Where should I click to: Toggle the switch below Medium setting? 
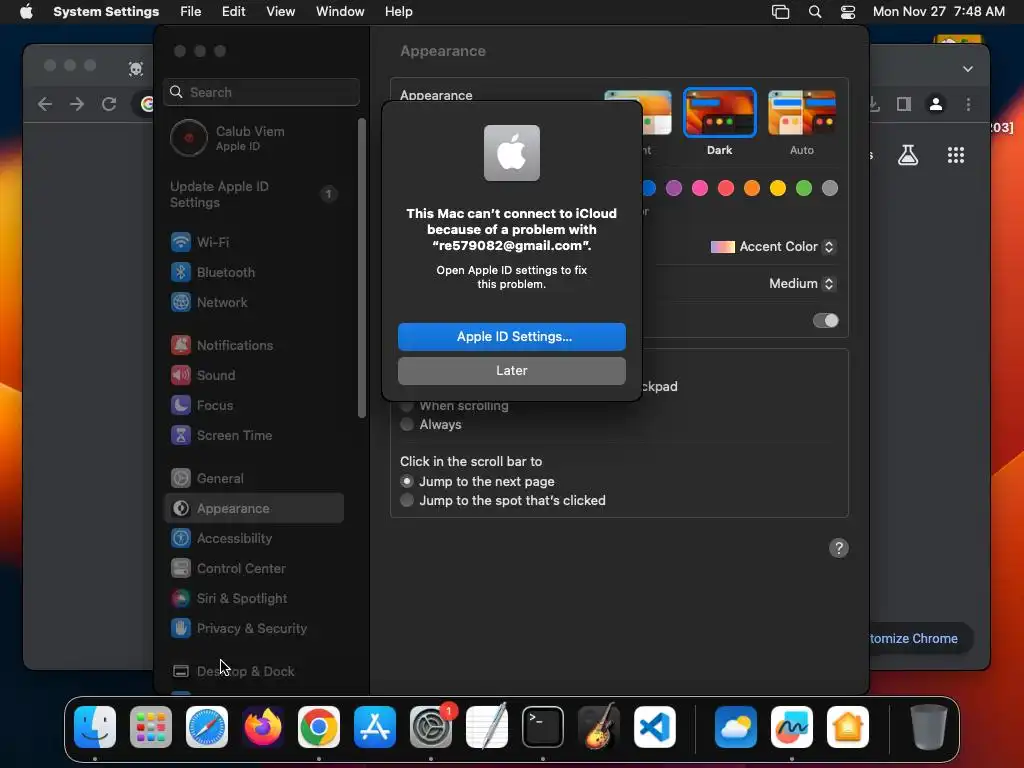(x=825, y=320)
